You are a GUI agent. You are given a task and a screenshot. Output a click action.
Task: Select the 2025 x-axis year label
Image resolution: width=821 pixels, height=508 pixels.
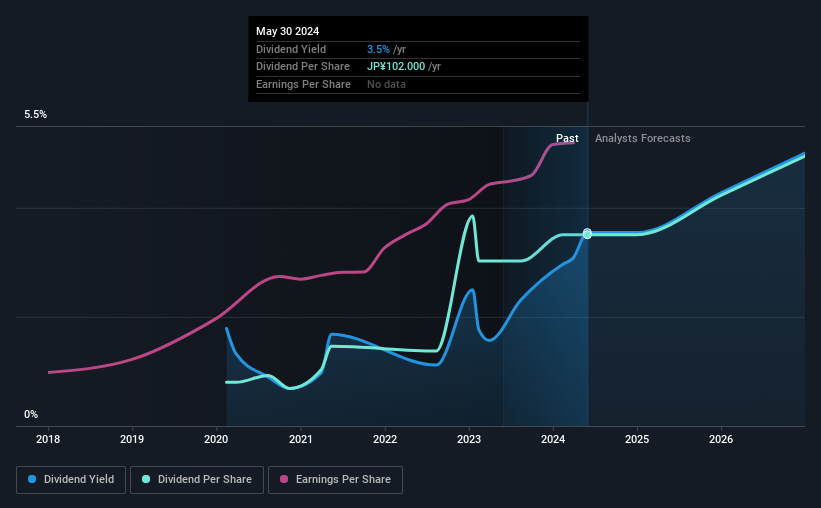pyautogui.click(x=637, y=439)
